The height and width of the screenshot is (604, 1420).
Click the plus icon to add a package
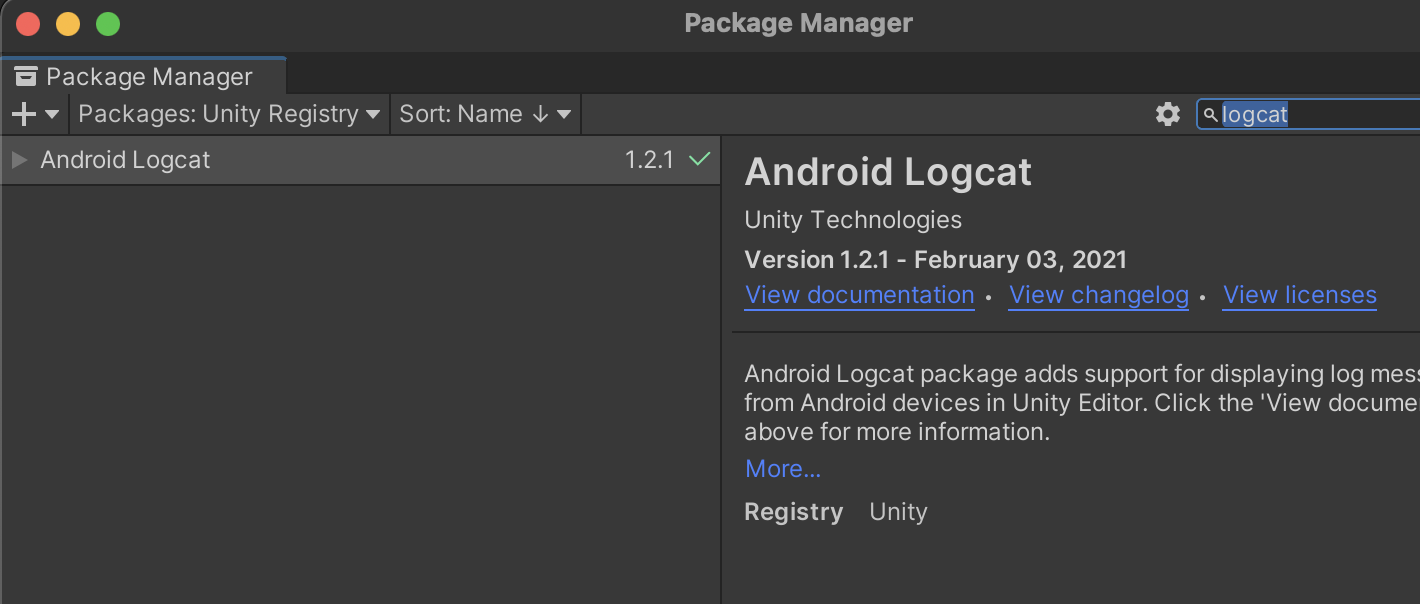pos(23,114)
